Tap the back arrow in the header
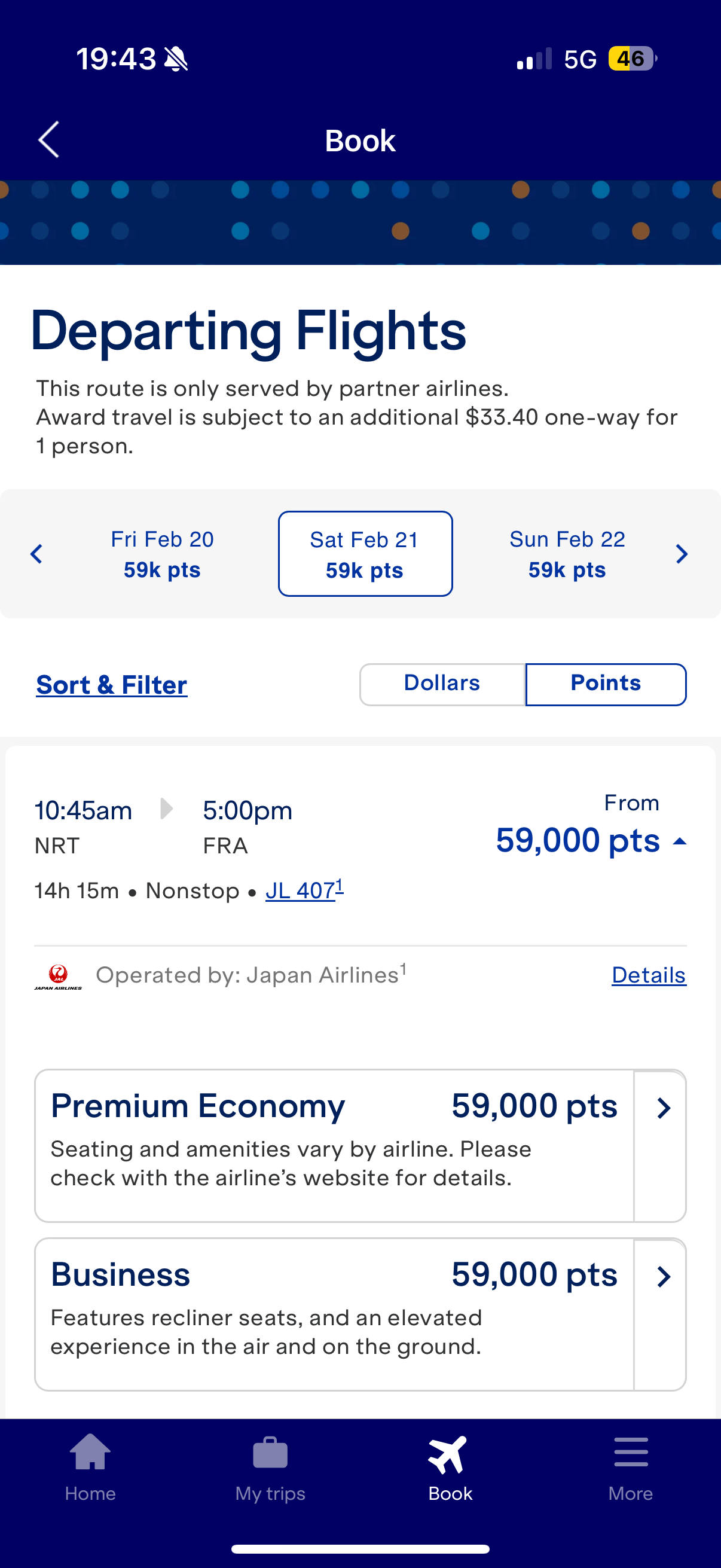This screenshot has height=1568, width=721. 48,139
